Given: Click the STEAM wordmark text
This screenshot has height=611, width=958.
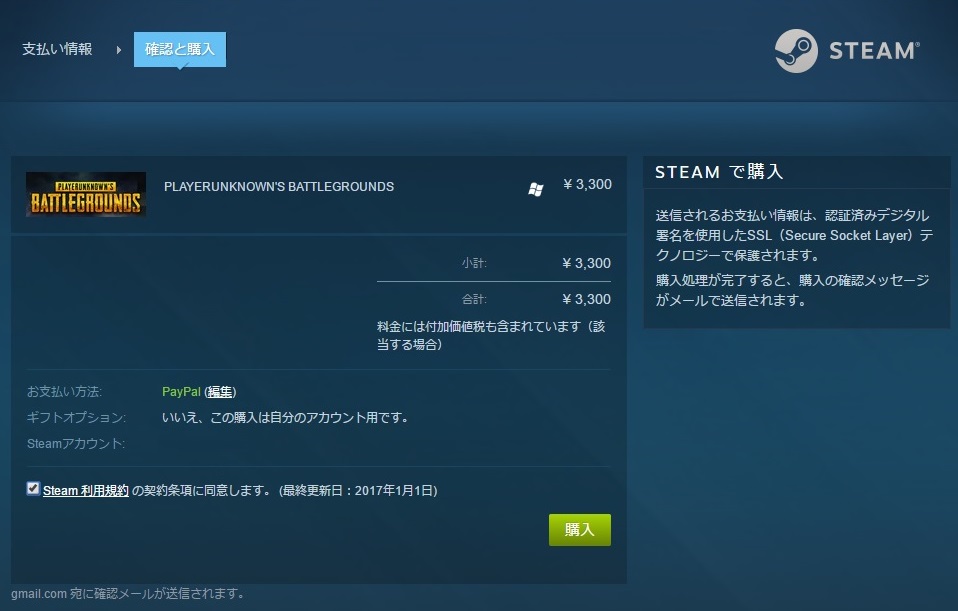Looking at the screenshot, I should pyautogui.click(x=874, y=51).
